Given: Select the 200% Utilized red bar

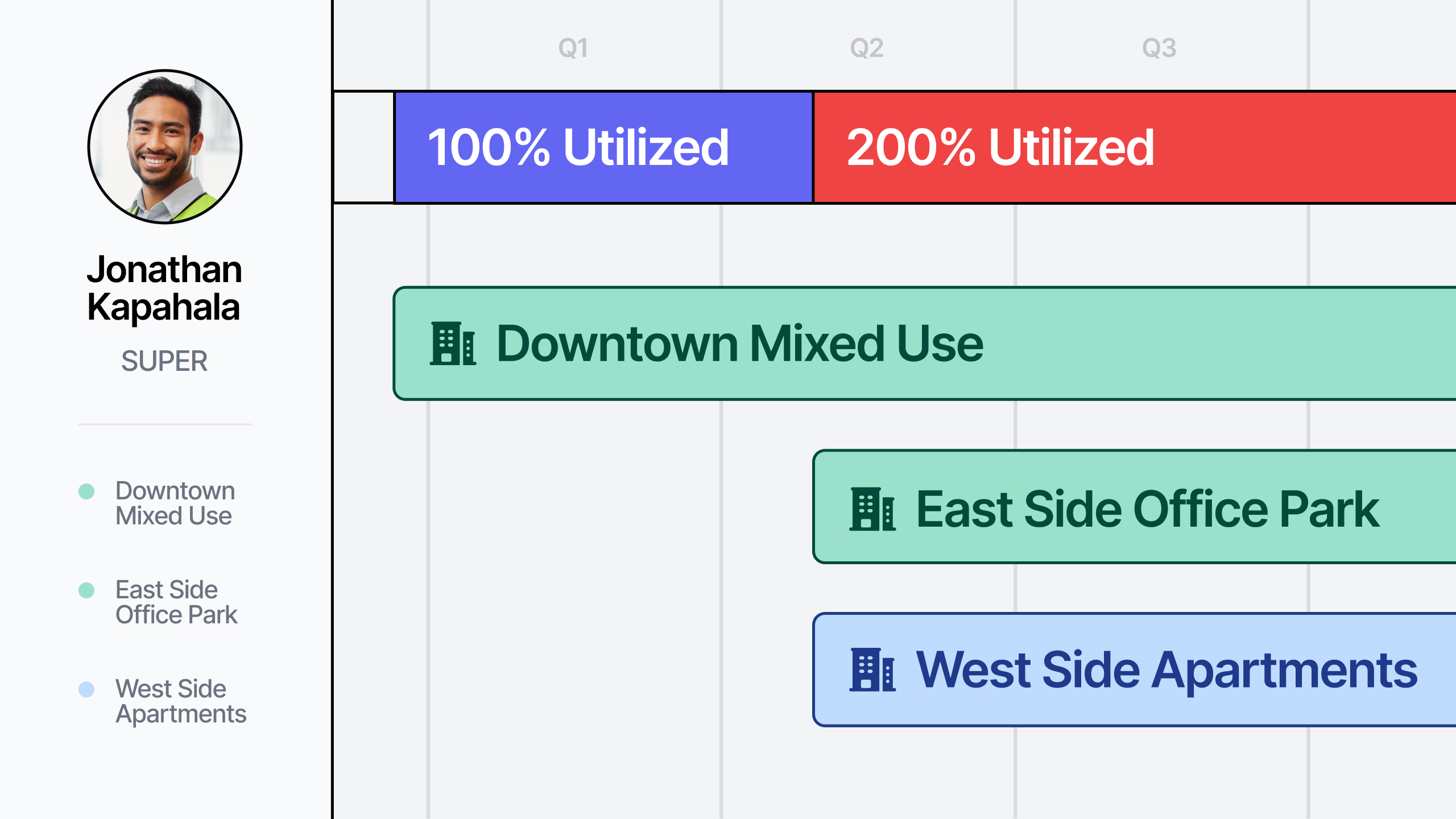Looking at the screenshot, I should tap(1135, 147).
